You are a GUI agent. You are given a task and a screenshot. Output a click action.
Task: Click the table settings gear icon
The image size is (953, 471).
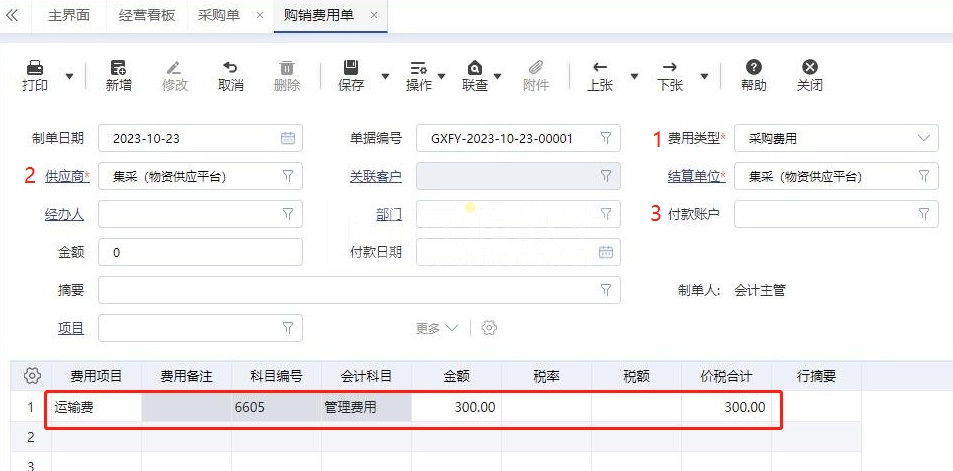(32, 376)
